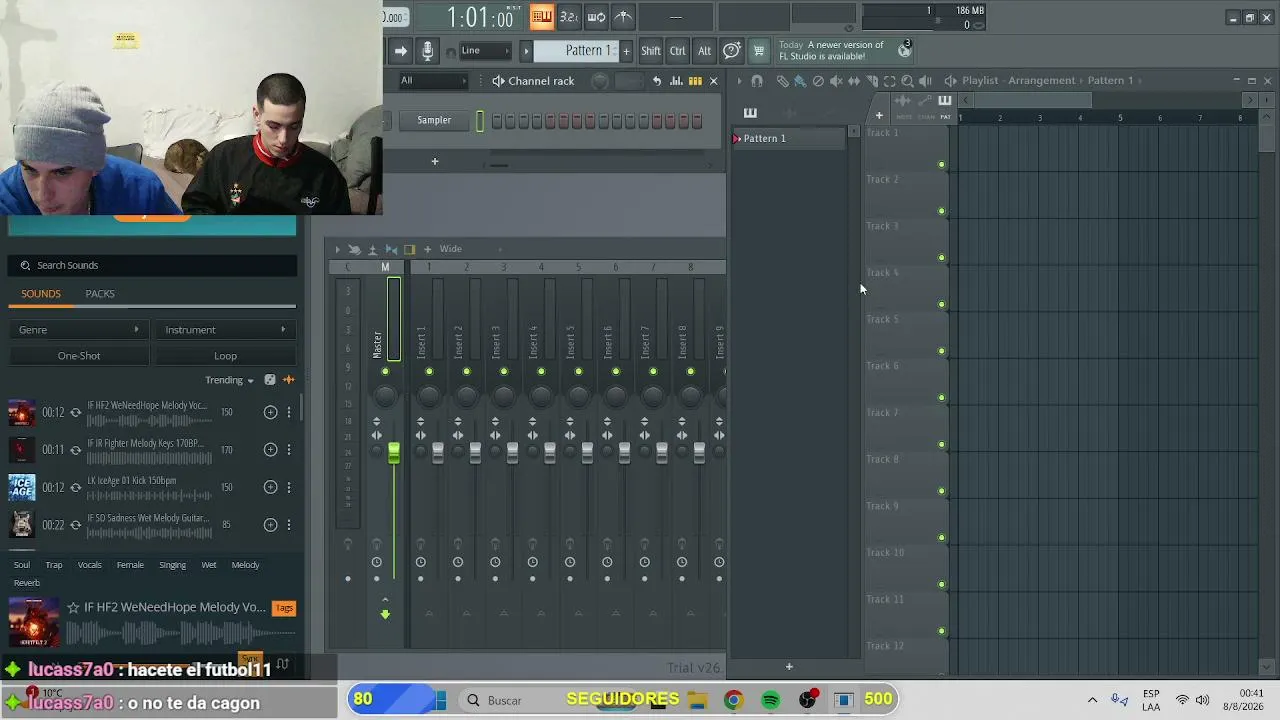Open the Playlist options arrow menu

[739, 81]
